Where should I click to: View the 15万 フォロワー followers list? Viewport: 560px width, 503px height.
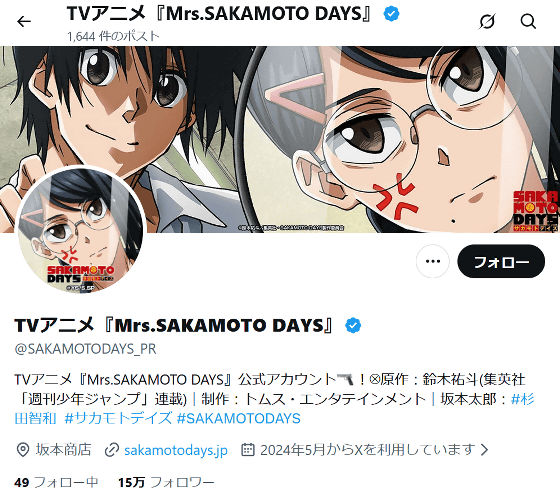pyautogui.click(x=166, y=482)
